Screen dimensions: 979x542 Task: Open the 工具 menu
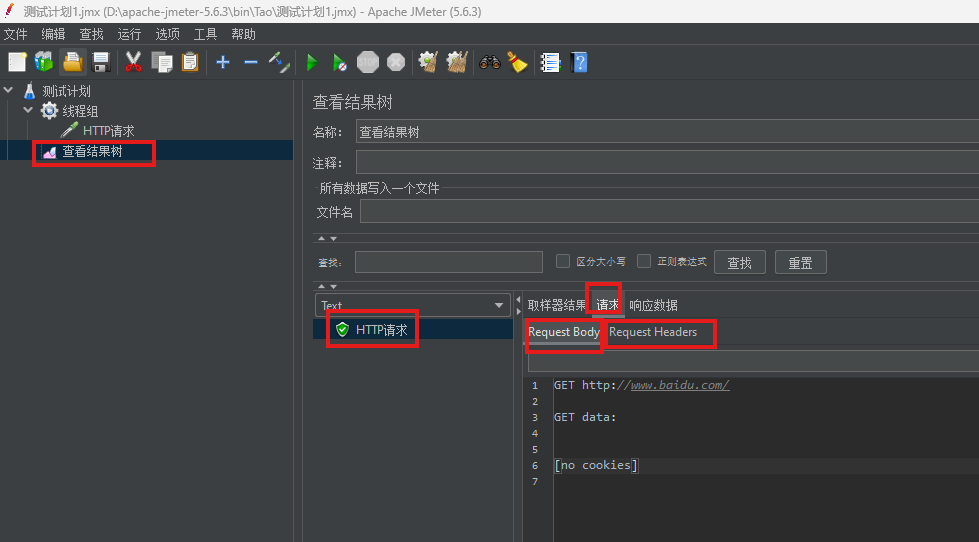(x=205, y=34)
